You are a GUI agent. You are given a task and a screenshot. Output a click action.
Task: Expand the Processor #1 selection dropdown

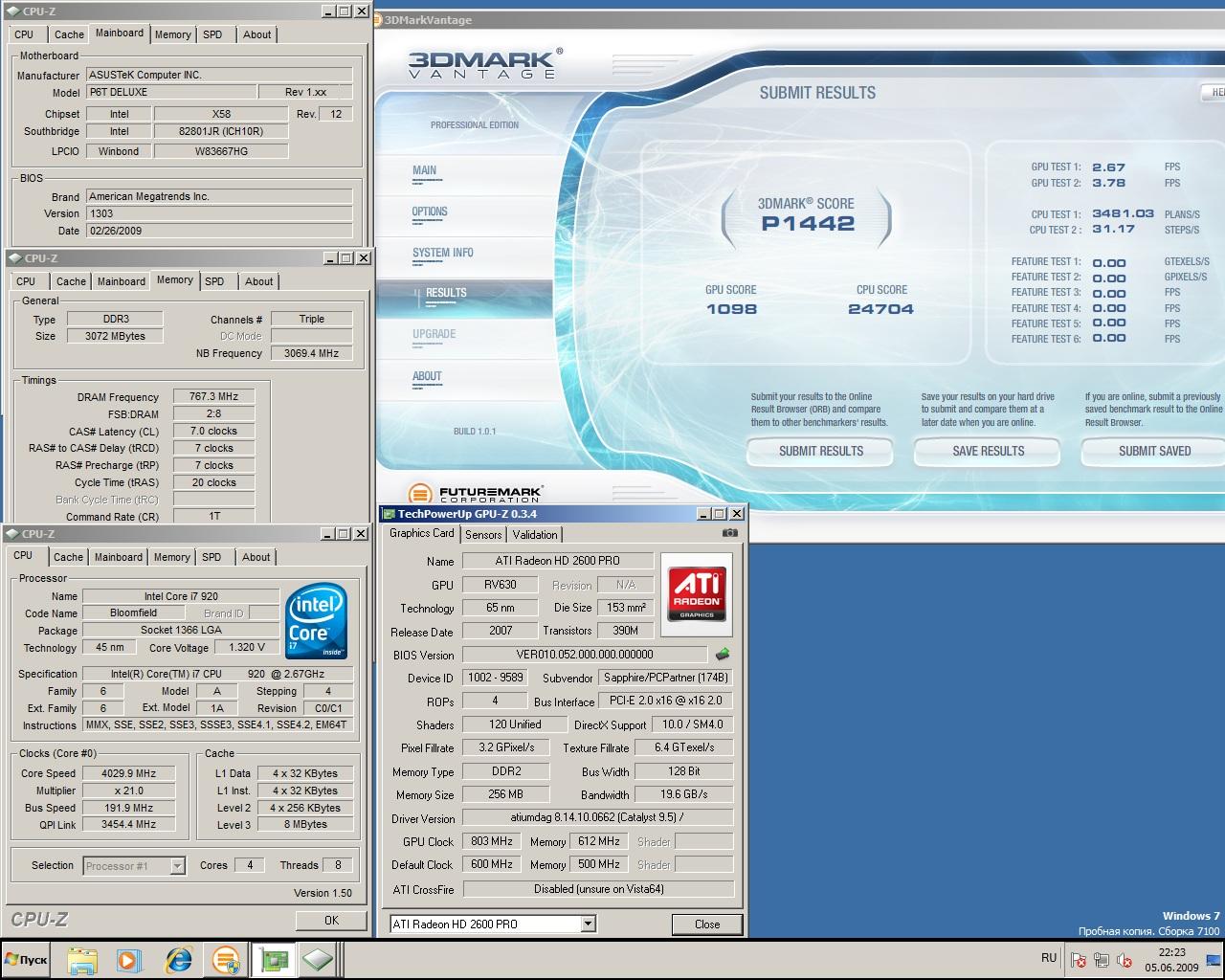(x=177, y=865)
